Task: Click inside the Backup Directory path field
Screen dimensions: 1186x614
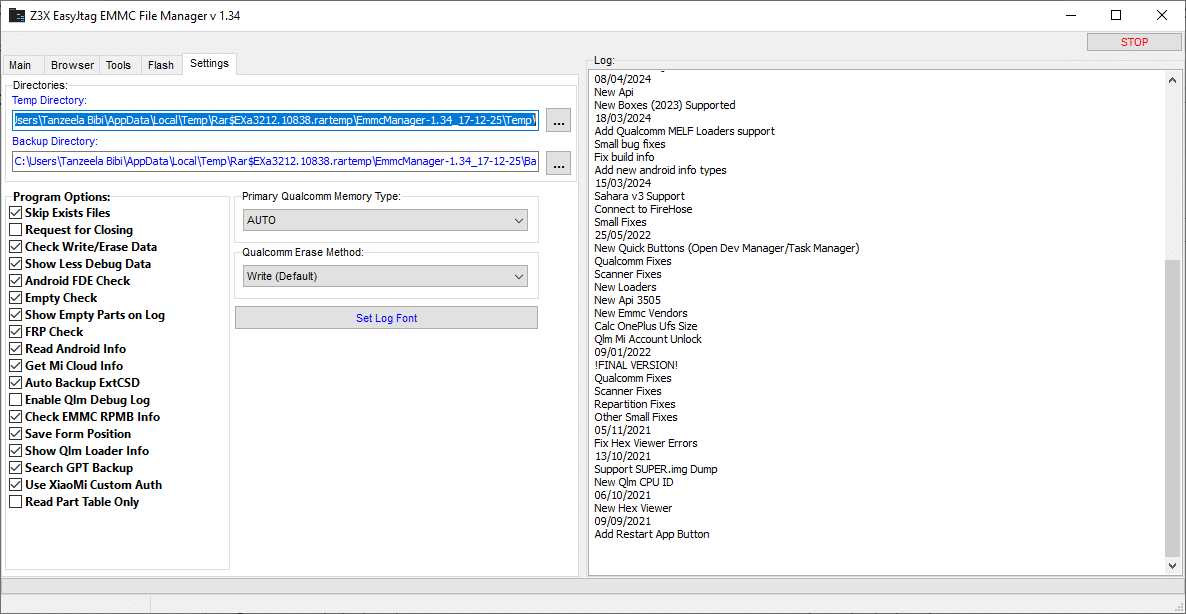Action: (275, 162)
